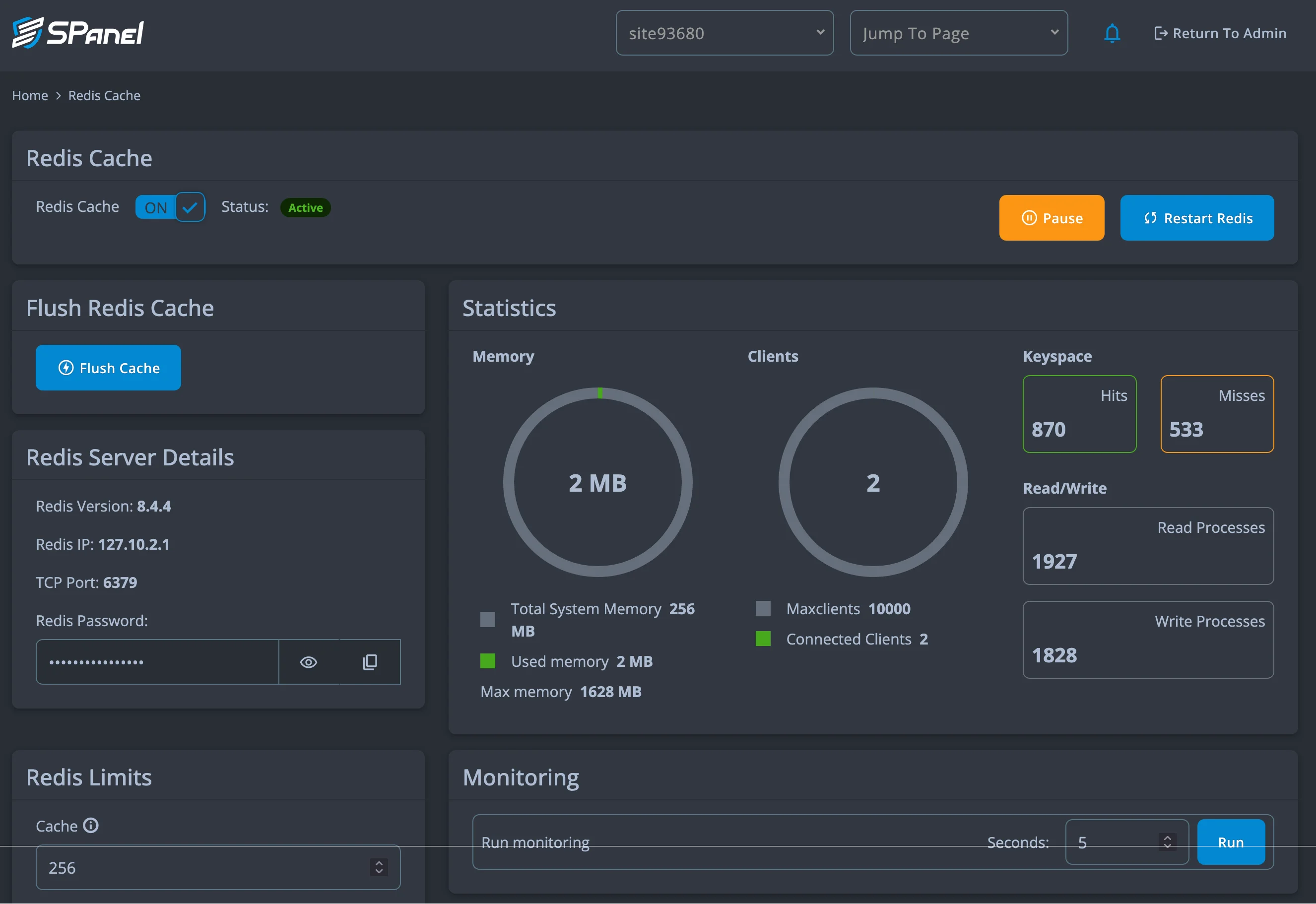Click the Used memory 2 MB text
The width and height of the screenshot is (1316, 904).
point(582,661)
